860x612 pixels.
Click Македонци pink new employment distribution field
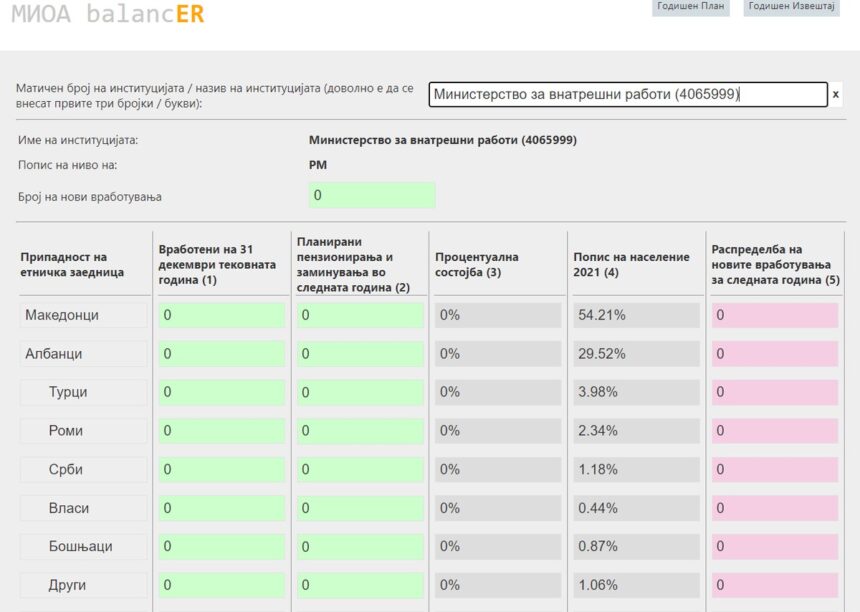[774, 315]
